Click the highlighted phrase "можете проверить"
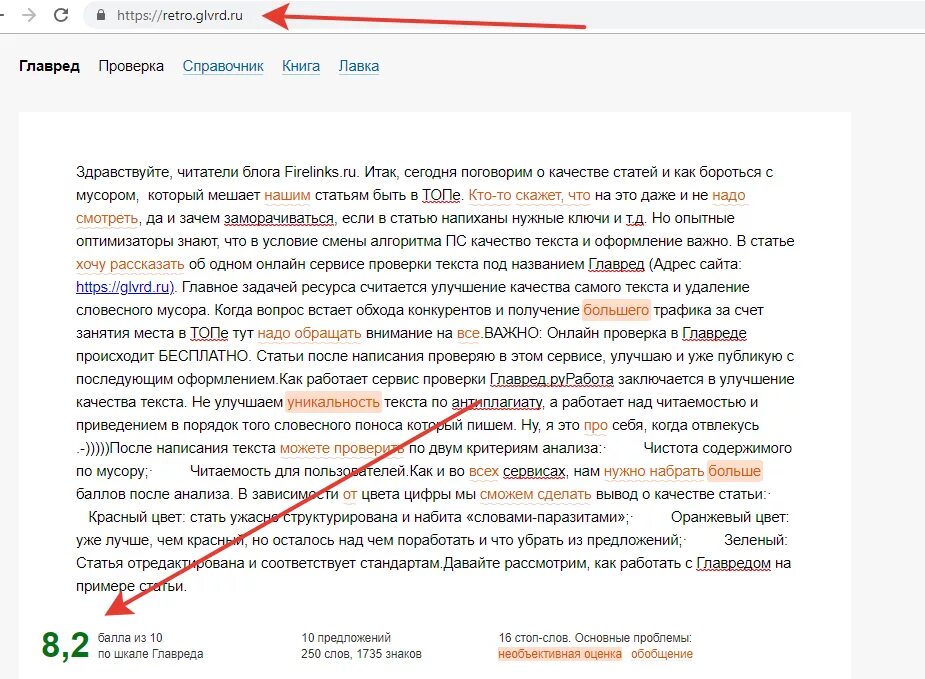Viewport: 925px width, 679px height. (x=342, y=448)
